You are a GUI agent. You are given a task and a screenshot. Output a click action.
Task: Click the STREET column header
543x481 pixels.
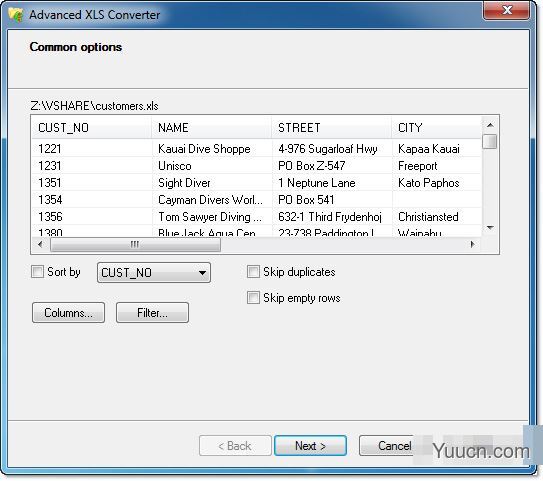332,128
